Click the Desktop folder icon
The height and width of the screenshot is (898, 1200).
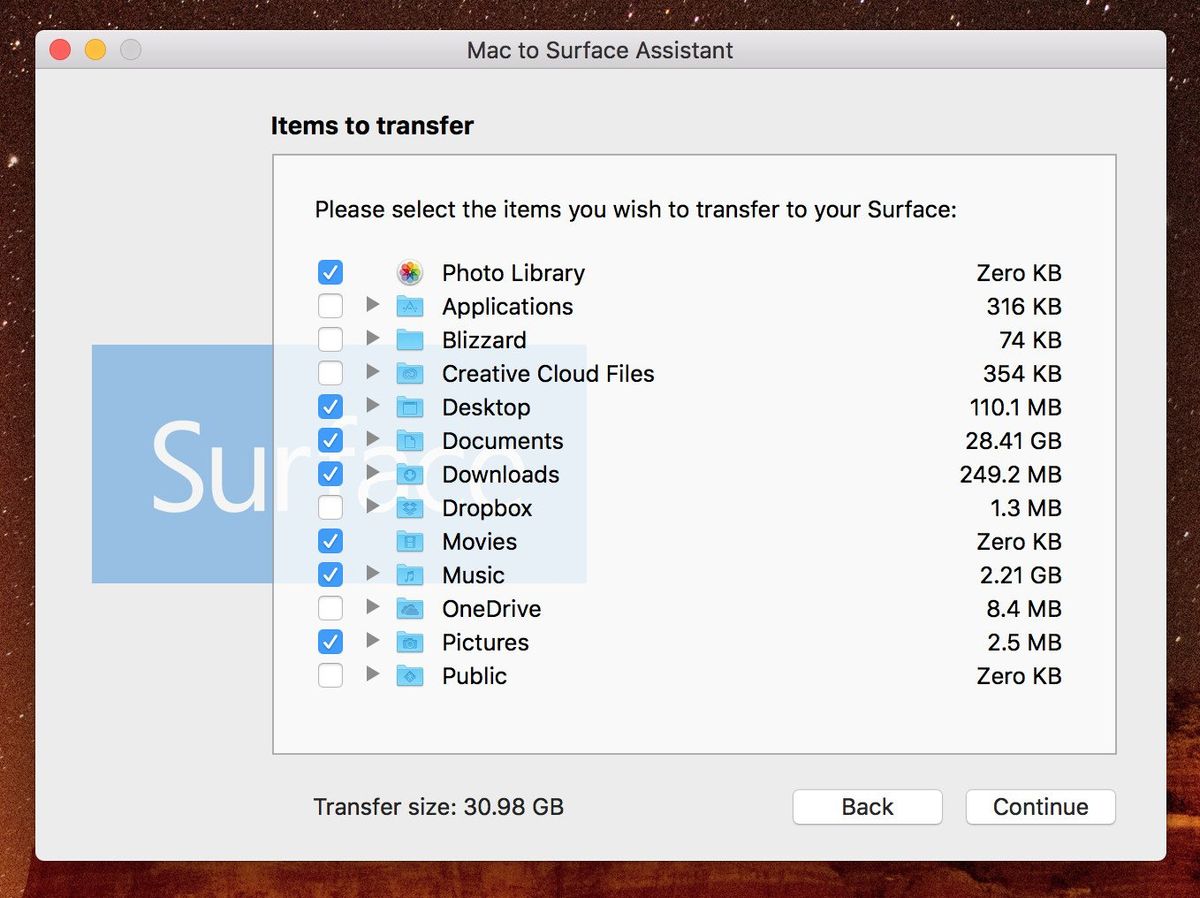410,407
